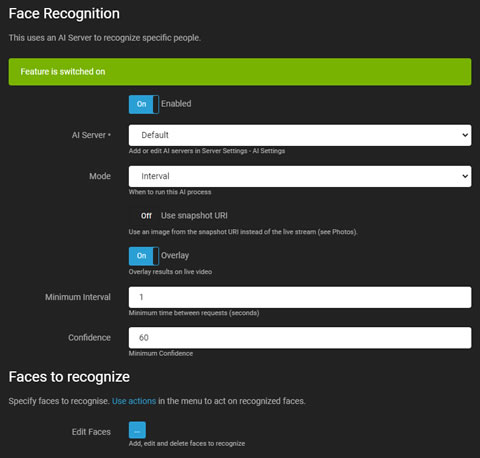Click the Overlay label text
480x458 pixels.
(175, 256)
